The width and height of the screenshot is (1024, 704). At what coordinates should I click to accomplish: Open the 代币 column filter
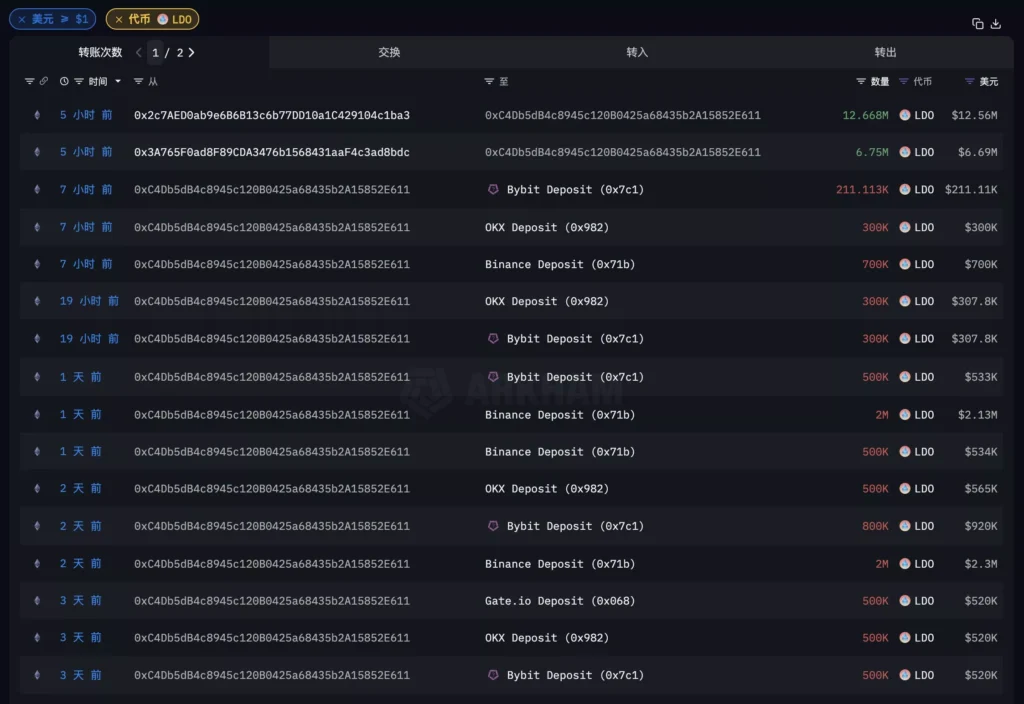[903, 81]
